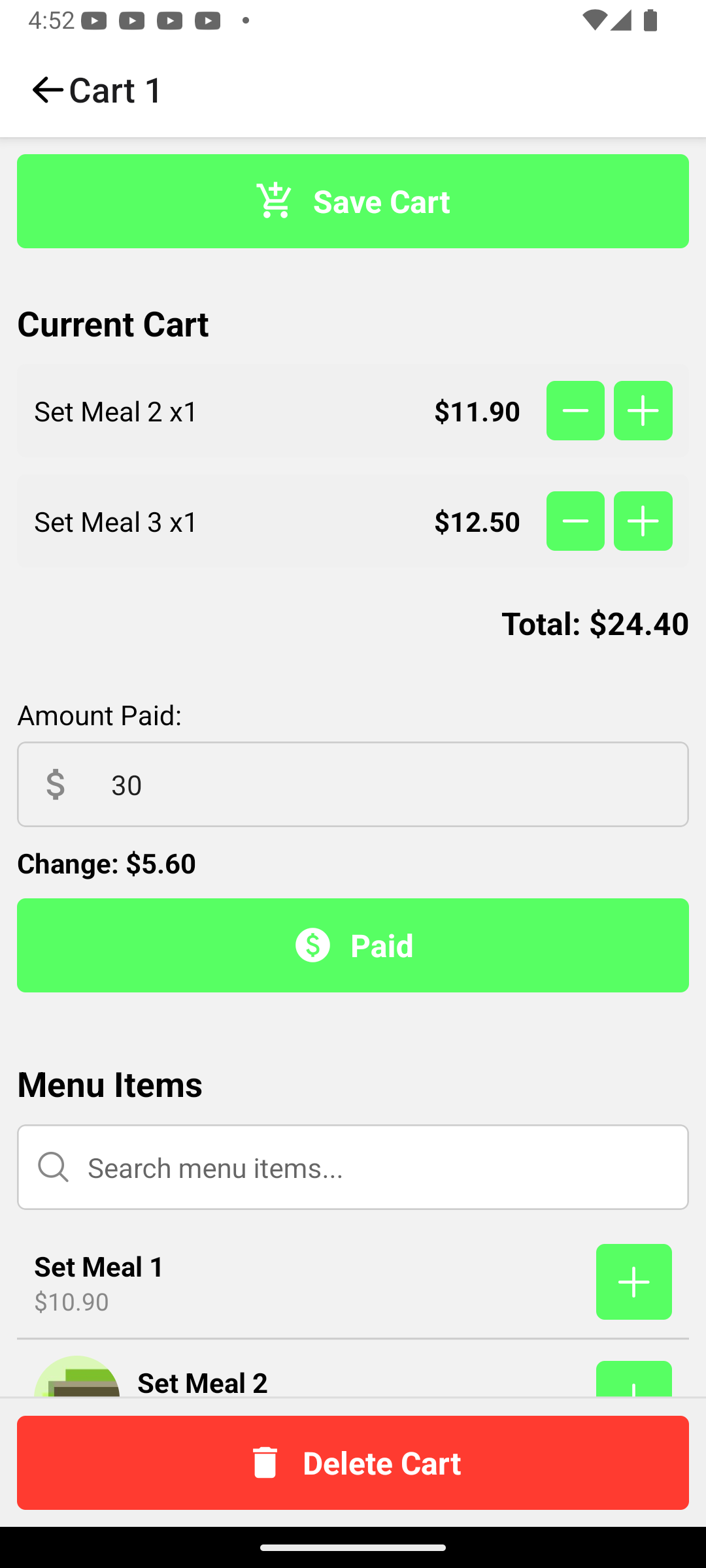The width and height of the screenshot is (706, 1568).
Task: Decrease Set Meal 2 quantity
Action: click(x=575, y=411)
